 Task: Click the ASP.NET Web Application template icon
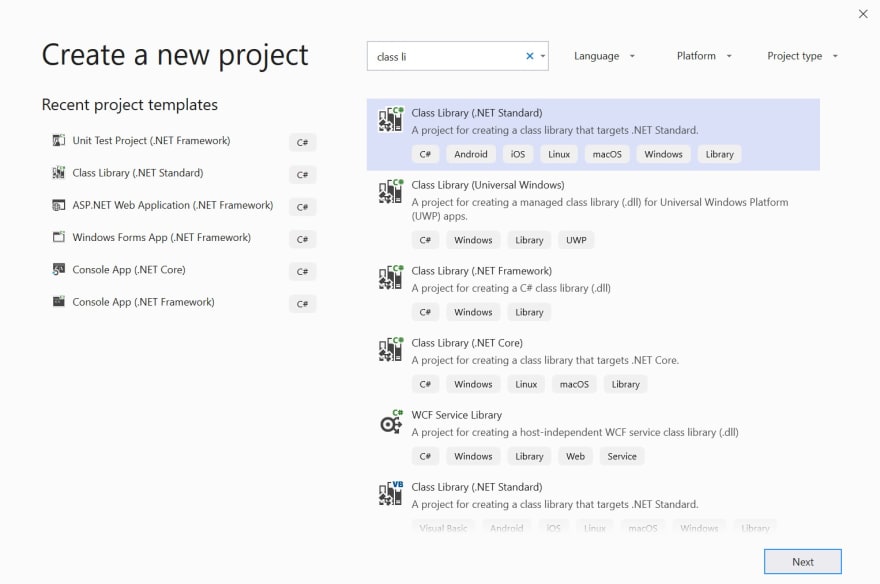tap(59, 205)
